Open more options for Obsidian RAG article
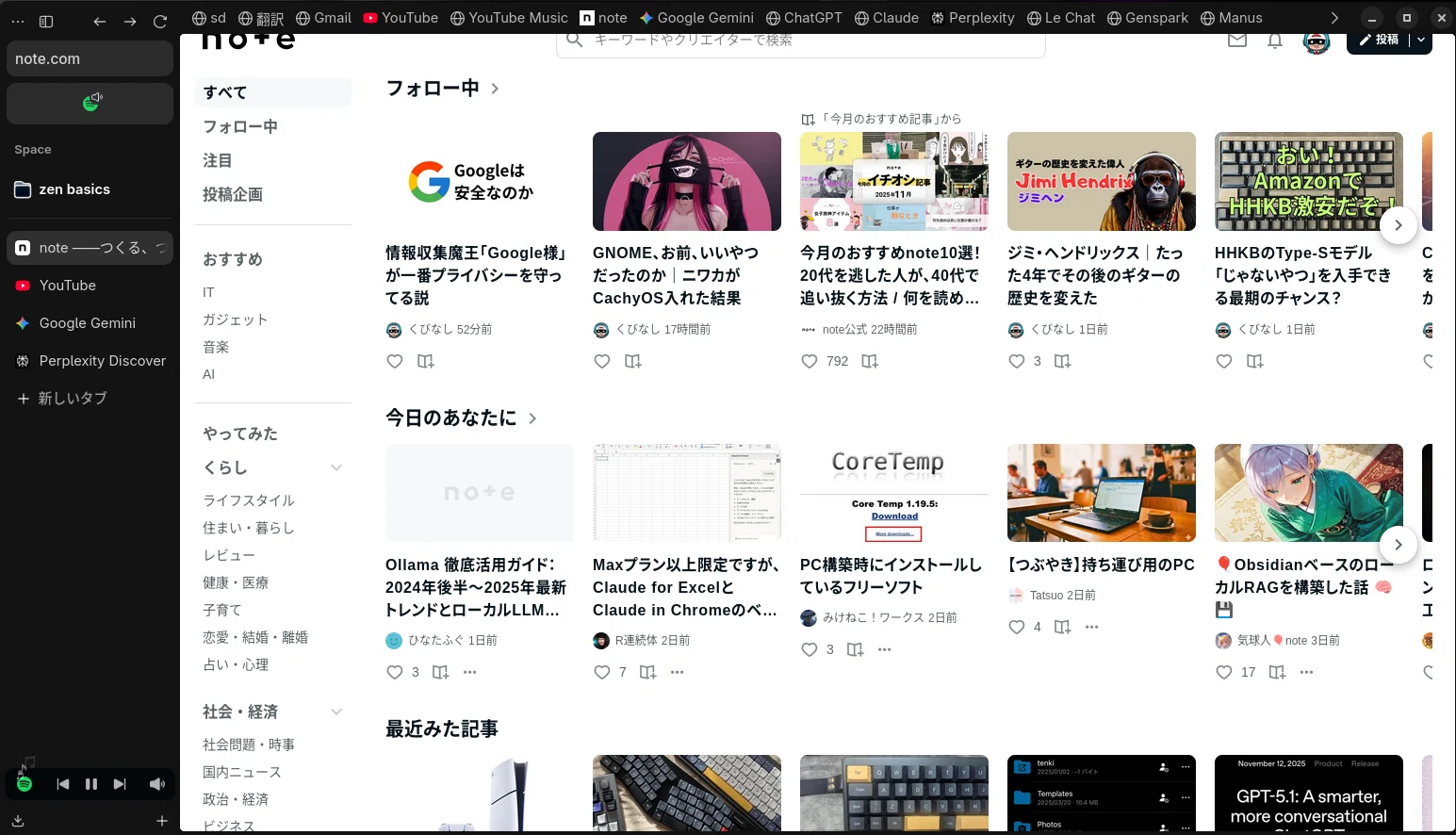The image size is (1456, 835). coord(1306,672)
